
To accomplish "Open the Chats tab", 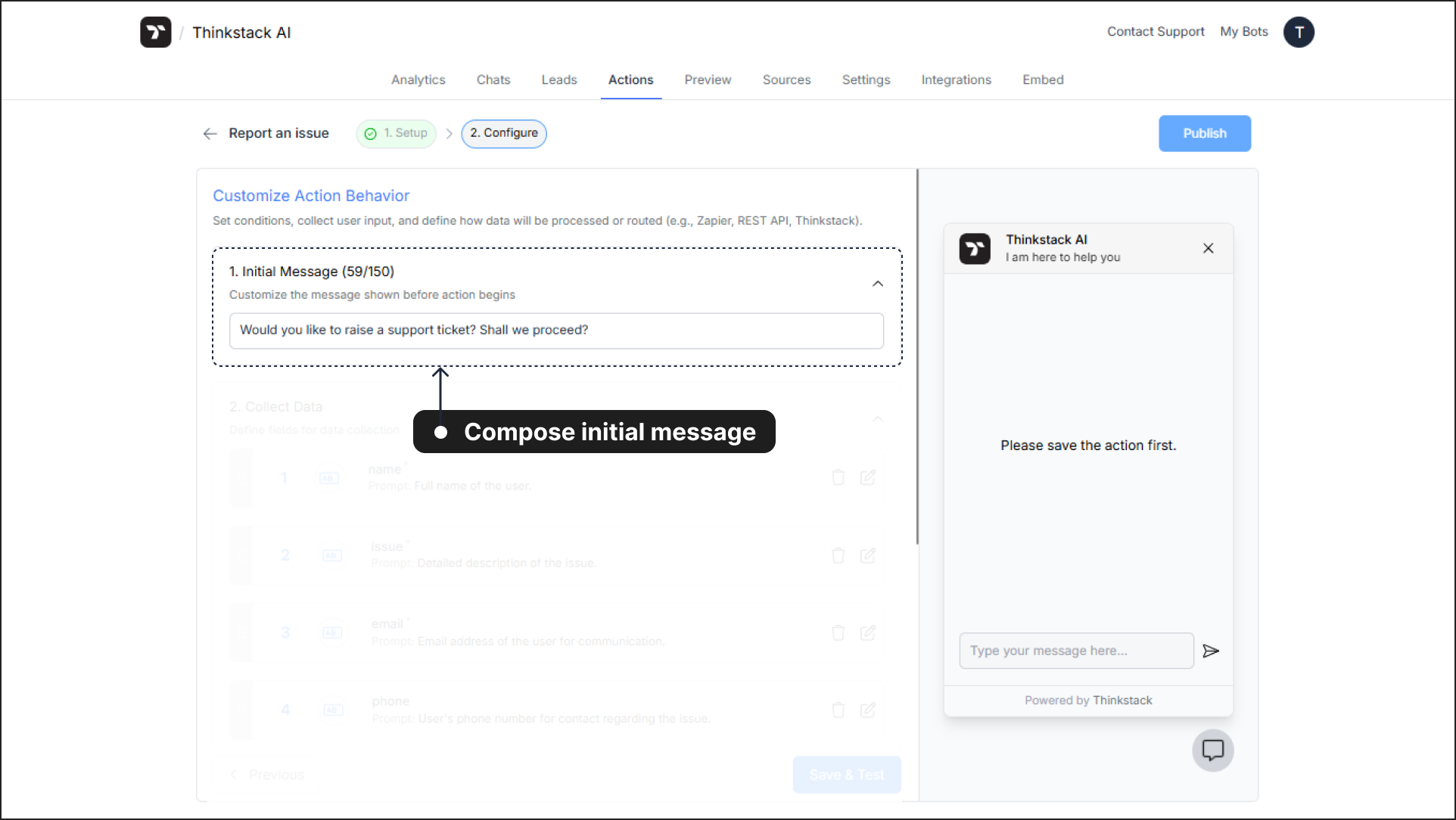I will click(493, 79).
